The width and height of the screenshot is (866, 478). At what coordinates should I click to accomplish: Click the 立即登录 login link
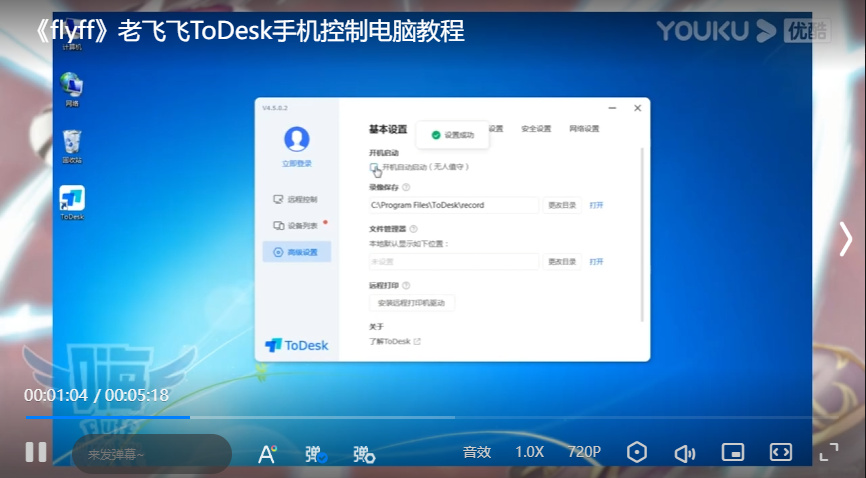click(297, 164)
